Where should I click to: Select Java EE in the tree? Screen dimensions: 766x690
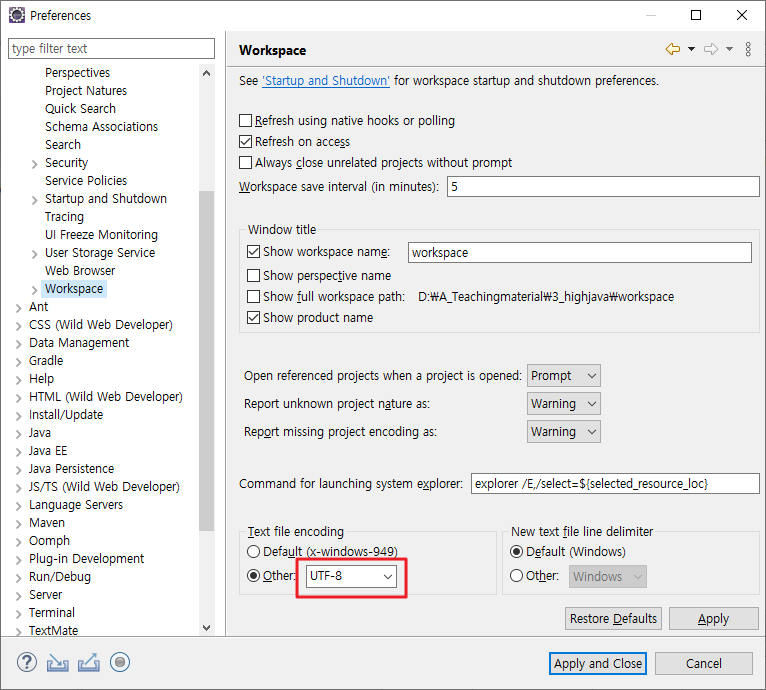(48, 451)
